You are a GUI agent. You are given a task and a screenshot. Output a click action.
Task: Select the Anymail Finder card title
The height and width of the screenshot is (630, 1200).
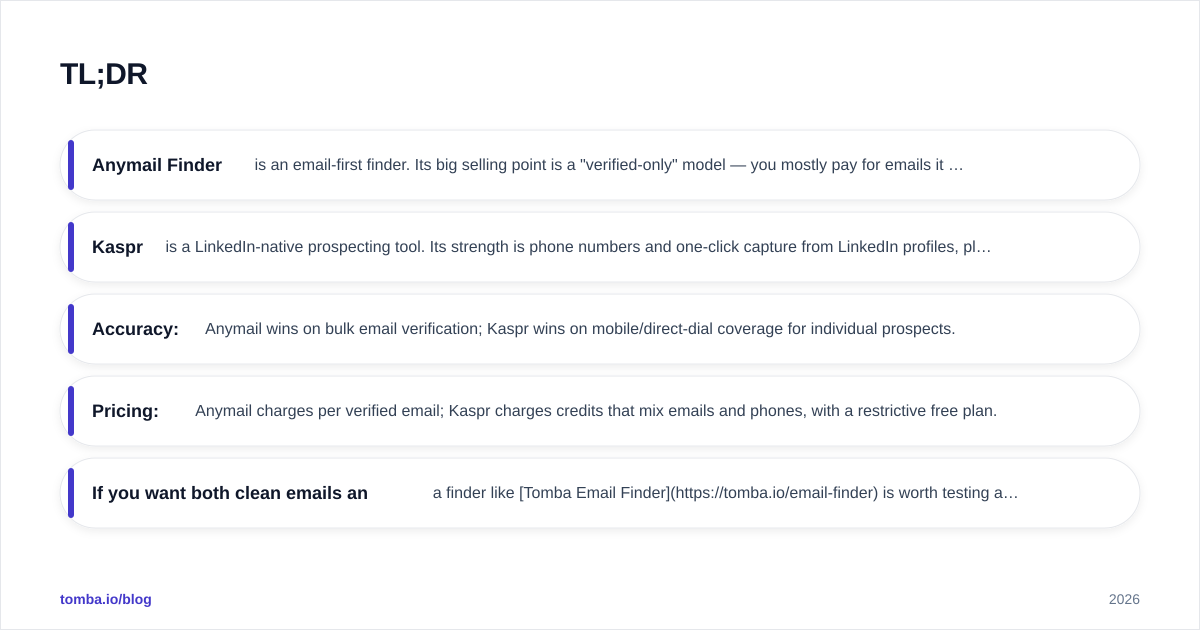pyautogui.click(x=157, y=165)
